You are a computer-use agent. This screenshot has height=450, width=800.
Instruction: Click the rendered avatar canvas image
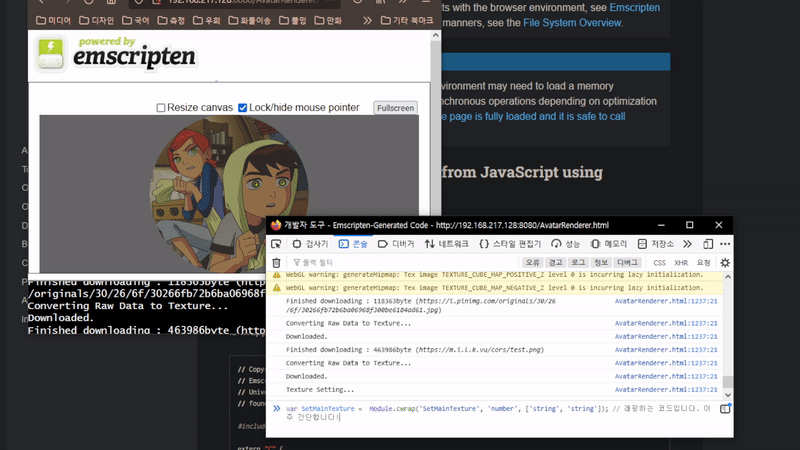[229, 193]
